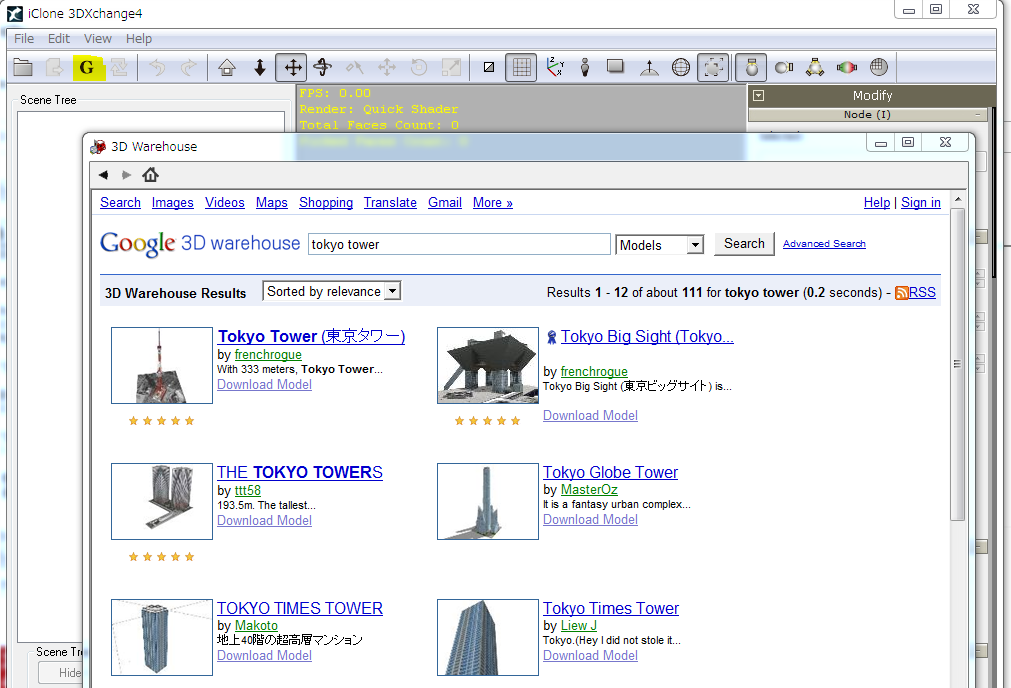Open the author ttt58 profile link
Viewport: 1011px width, 688px height.
click(x=248, y=491)
